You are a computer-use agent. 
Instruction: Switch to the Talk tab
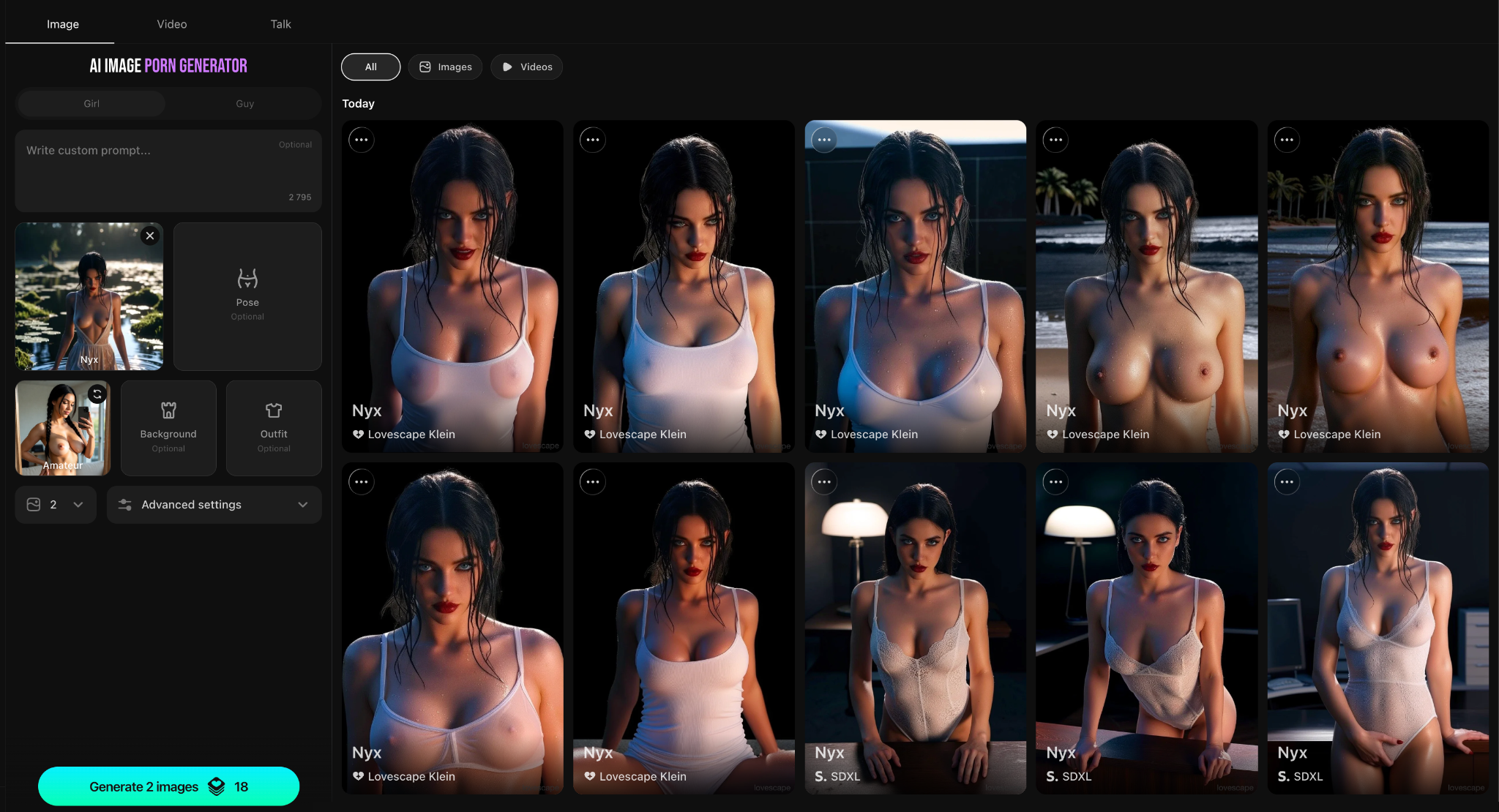coord(281,24)
